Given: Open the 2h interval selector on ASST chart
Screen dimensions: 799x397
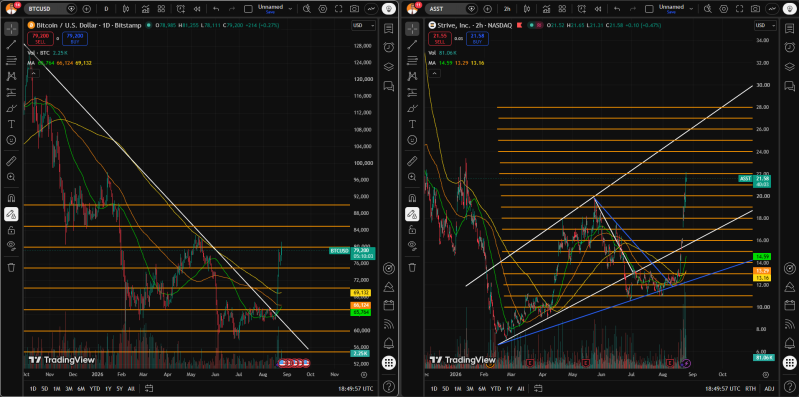Looking at the screenshot, I should 507,9.
